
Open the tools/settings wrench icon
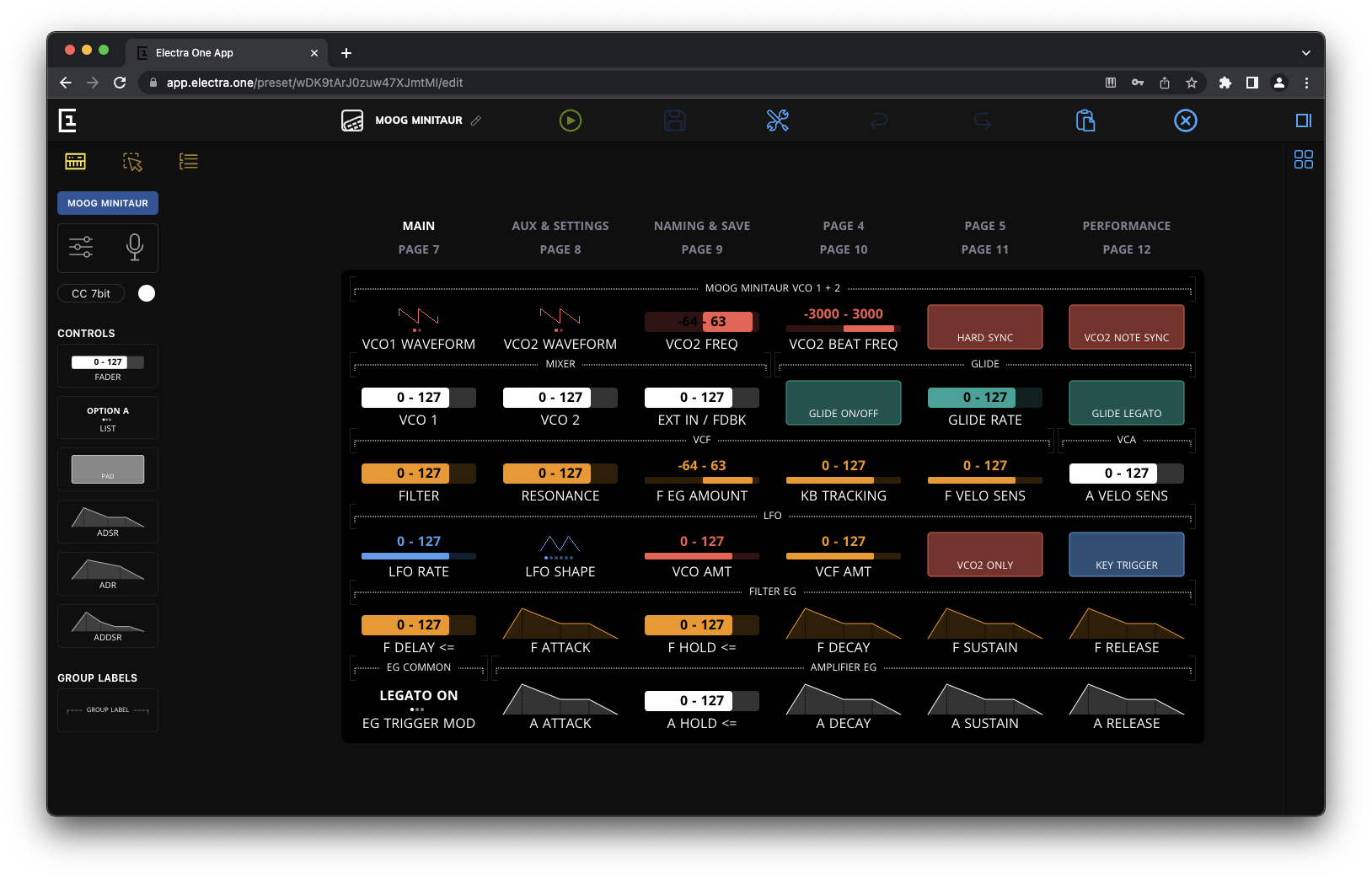coord(777,120)
